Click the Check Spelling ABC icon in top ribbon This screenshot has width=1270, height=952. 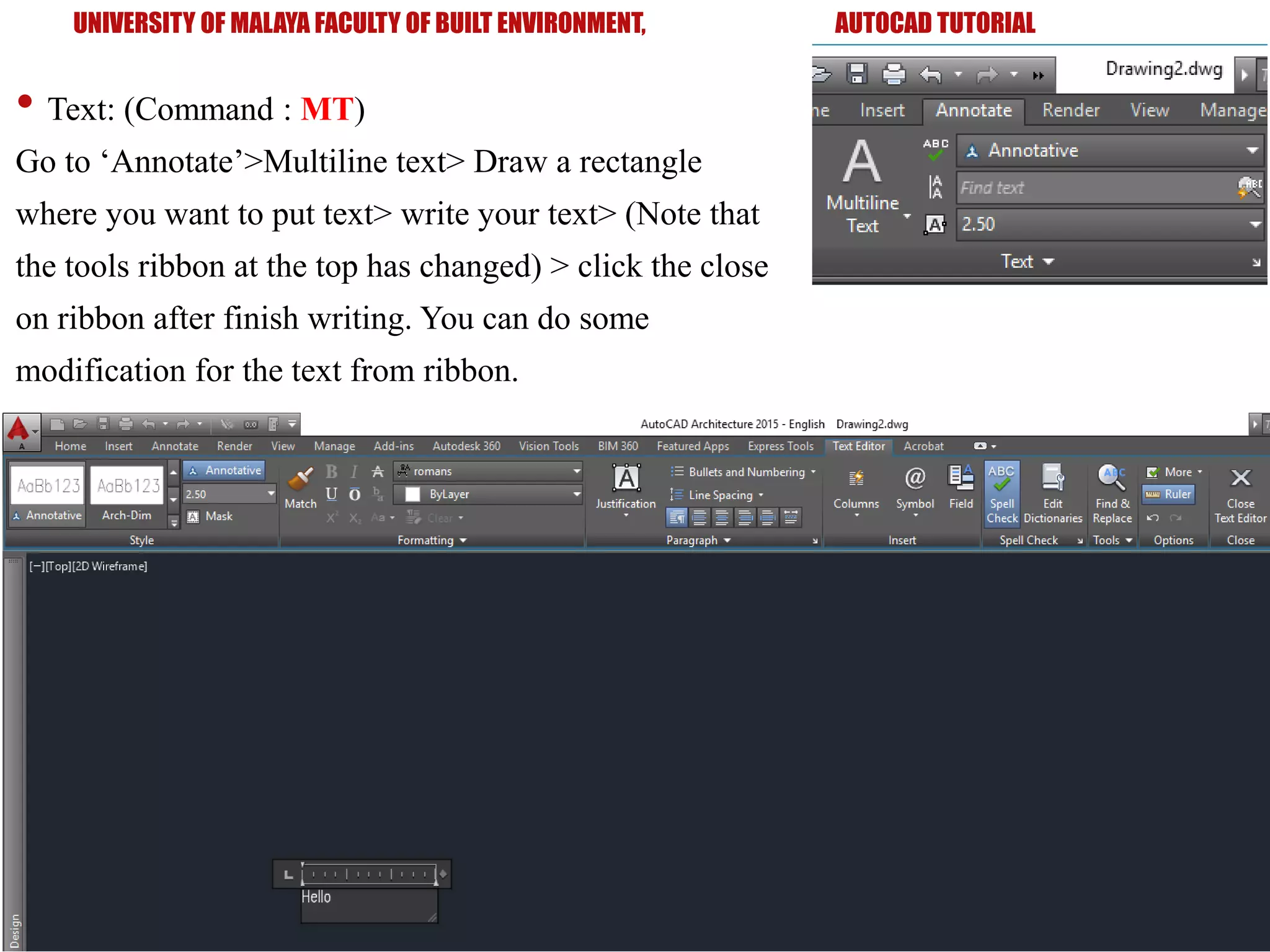coord(935,150)
